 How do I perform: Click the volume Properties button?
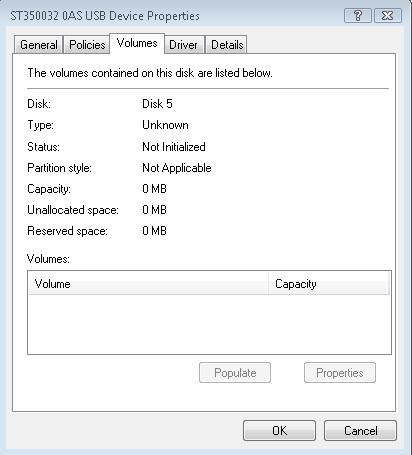click(340, 373)
